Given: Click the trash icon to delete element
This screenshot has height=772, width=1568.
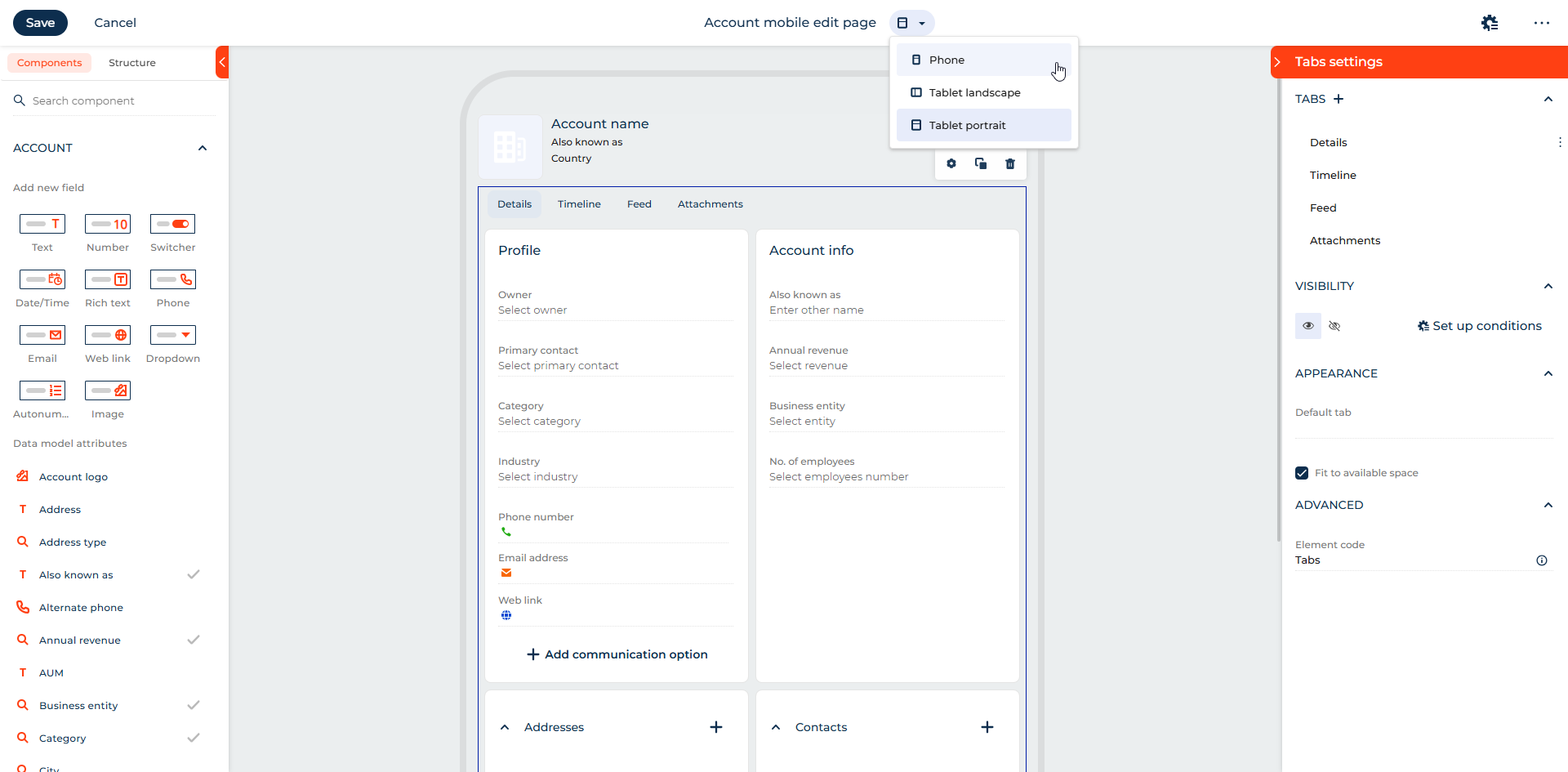Looking at the screenshot, I should 1010,164.
